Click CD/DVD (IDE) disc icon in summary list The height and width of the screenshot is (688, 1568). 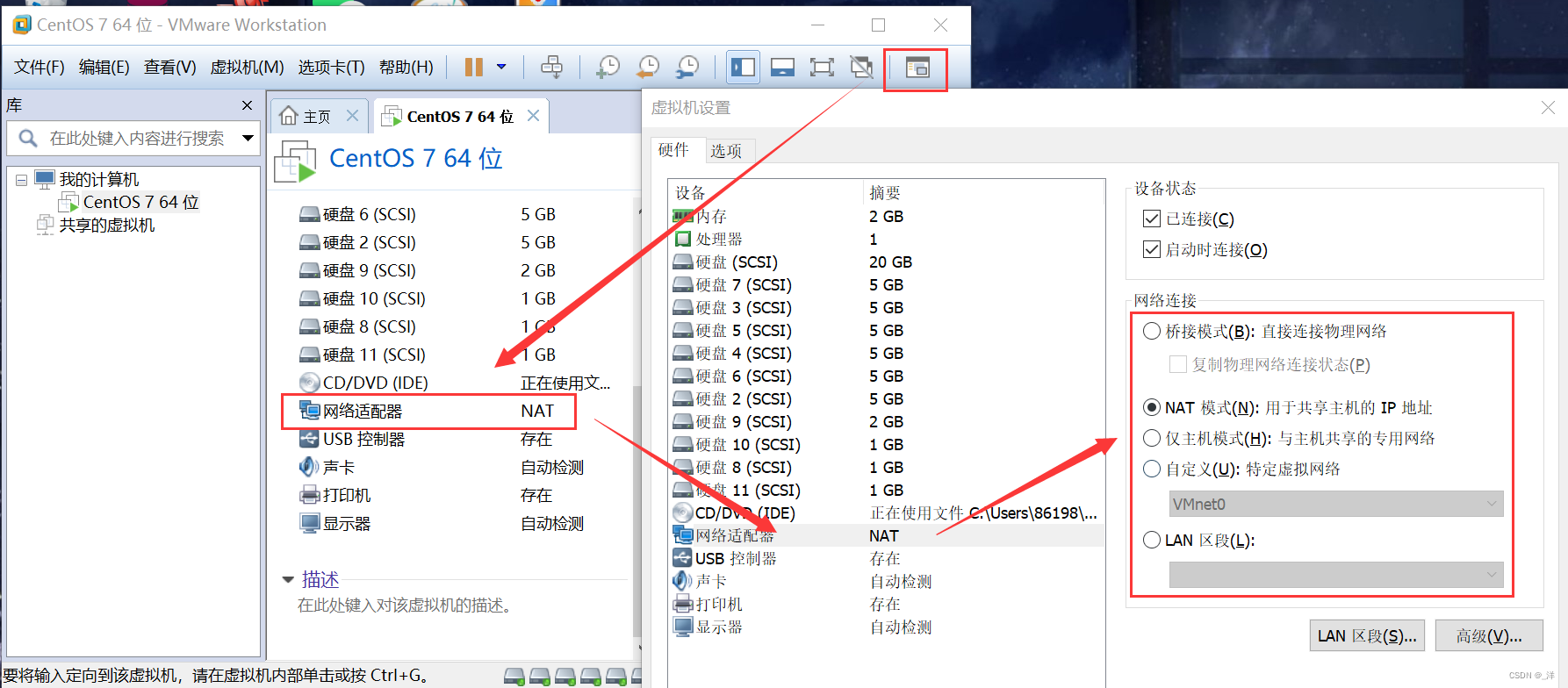pyautogui.click(x=309, y=383)
